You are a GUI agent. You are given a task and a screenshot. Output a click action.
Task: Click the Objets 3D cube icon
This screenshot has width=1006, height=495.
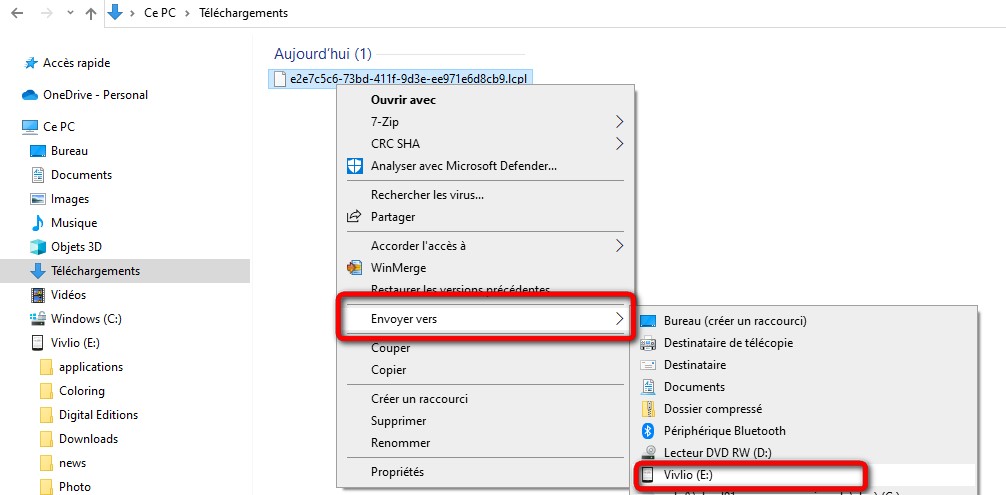(38, 247)
